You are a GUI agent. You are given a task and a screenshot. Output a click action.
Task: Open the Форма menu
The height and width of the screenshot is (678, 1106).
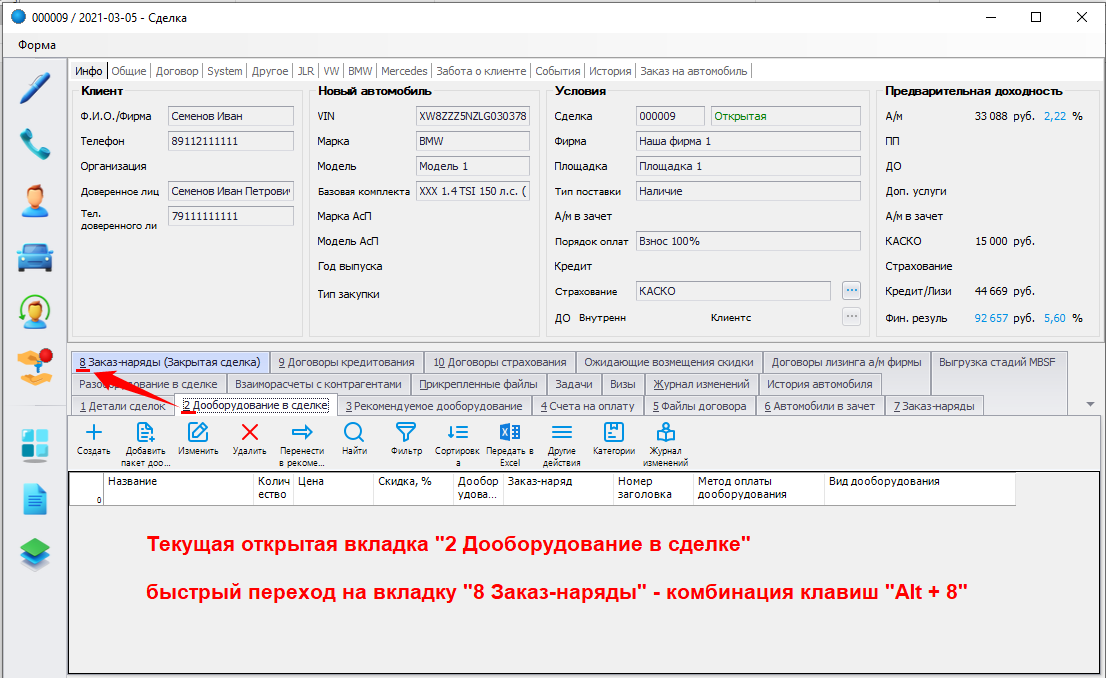[37, 45]
